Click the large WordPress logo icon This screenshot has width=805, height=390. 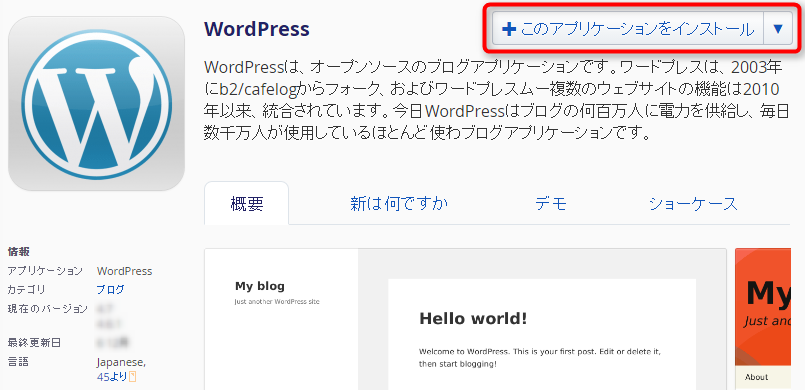tap(97, 104)
